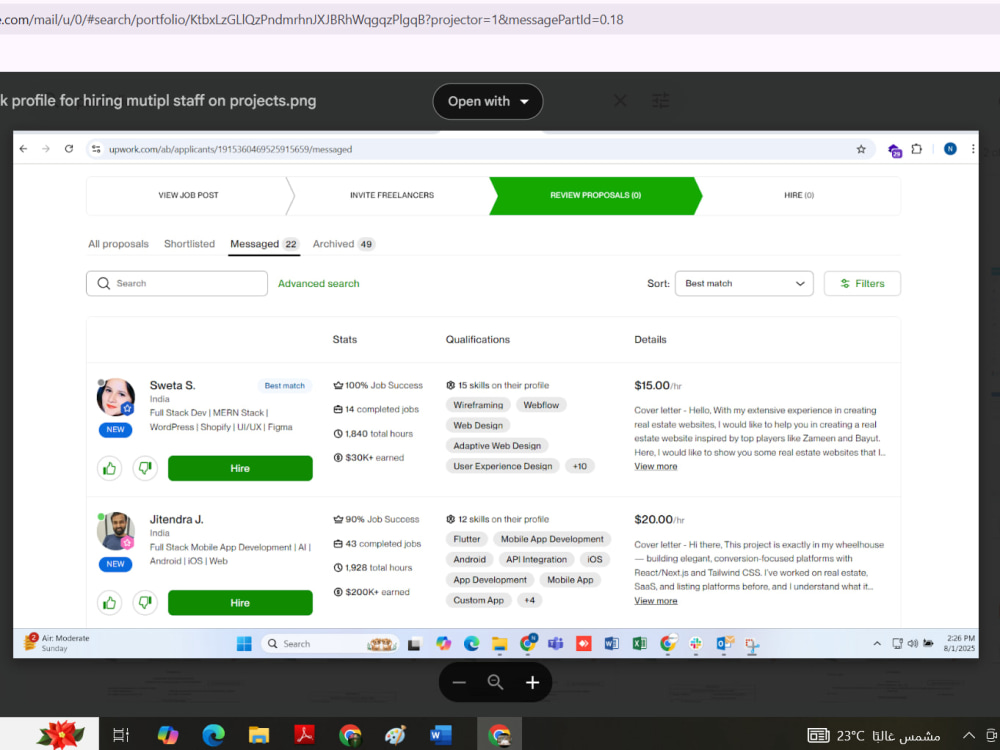Expand '+10' more skills for Sweta S.
This screenshot has width=1000, height=750.
point(579,466)
